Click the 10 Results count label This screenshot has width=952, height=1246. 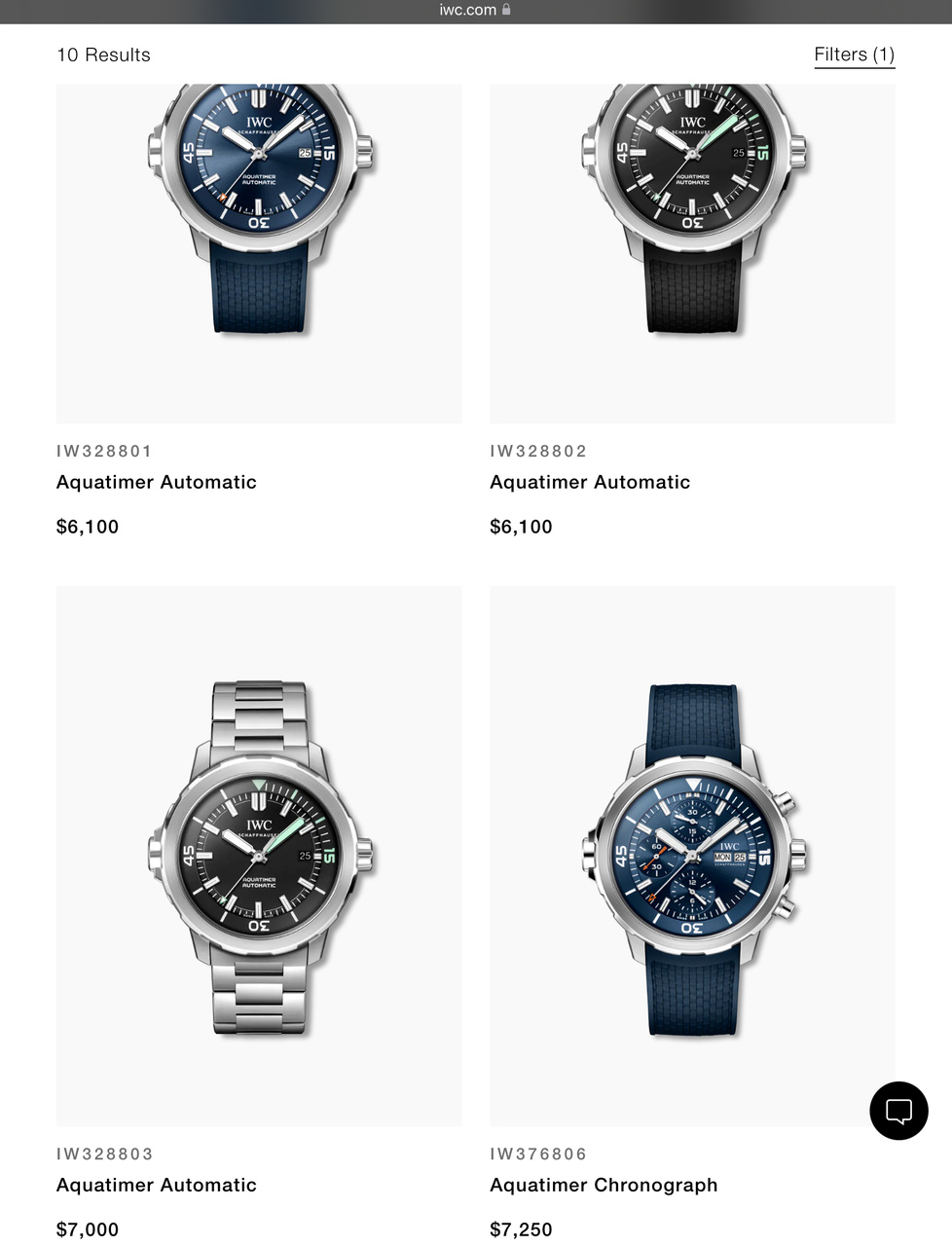(x=103, y=55)
